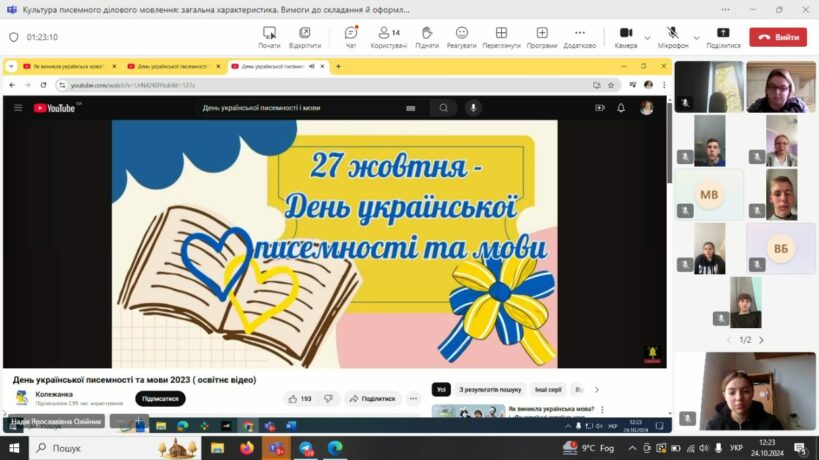
Task: Click the YouTube voice search microphone icon
Action: pos(473,108)
